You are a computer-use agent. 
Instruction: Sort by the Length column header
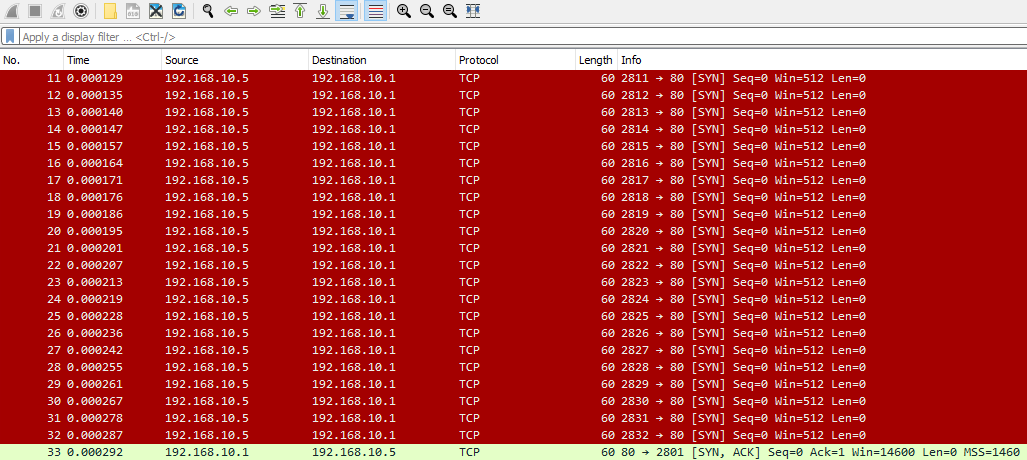(595, 60)
